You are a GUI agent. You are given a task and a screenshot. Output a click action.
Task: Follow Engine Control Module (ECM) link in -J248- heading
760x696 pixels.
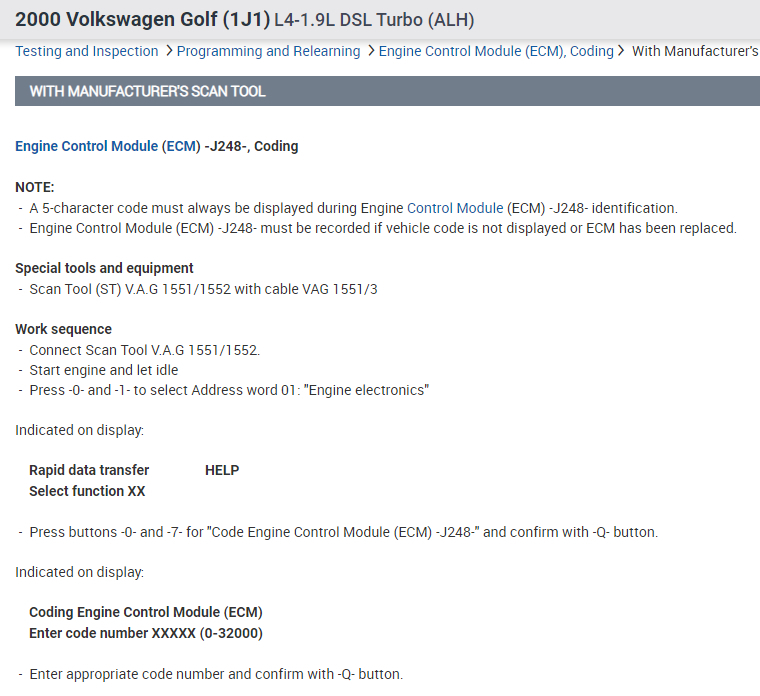pos(107,146)
